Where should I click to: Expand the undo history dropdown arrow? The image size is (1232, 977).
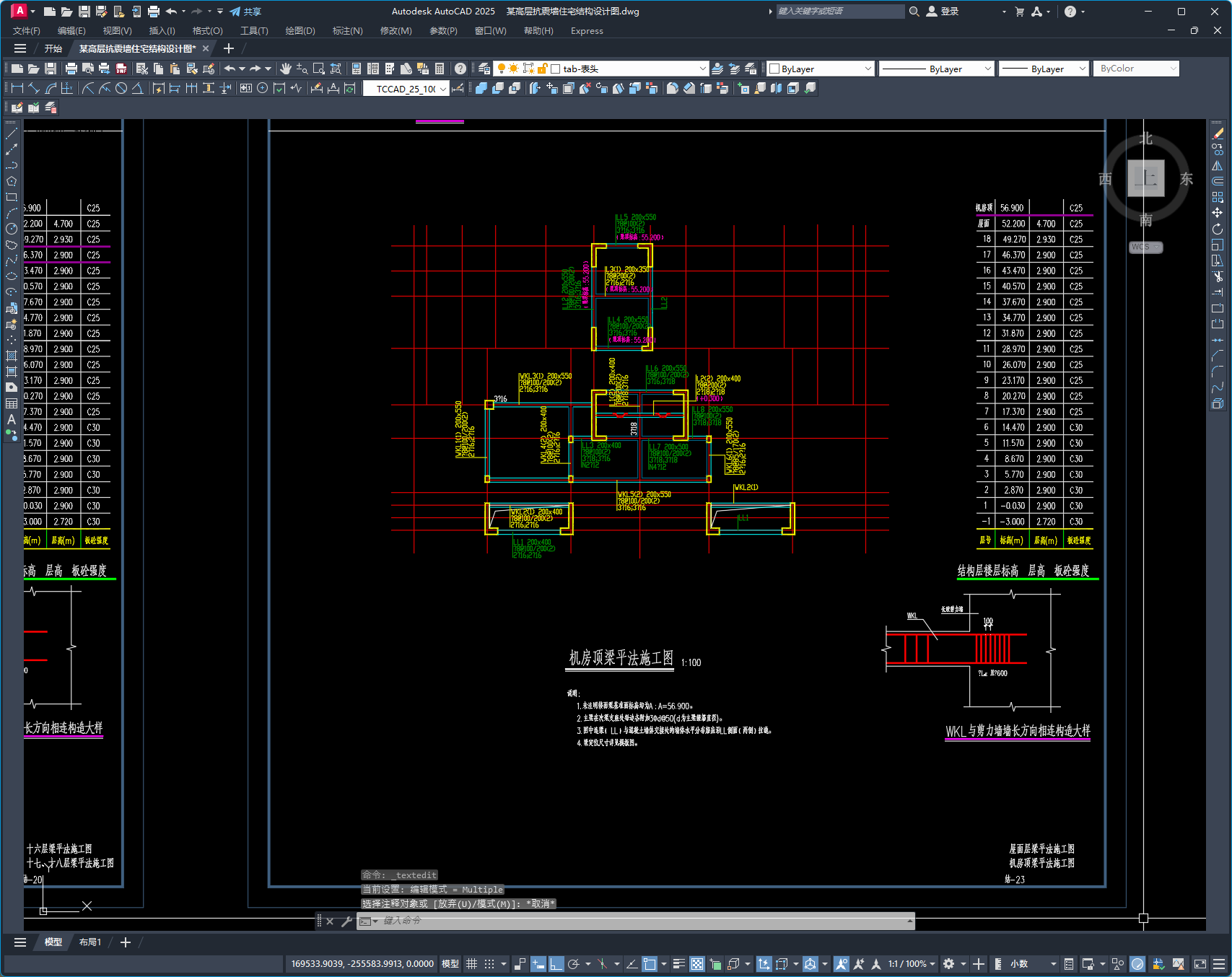[242, 69]
